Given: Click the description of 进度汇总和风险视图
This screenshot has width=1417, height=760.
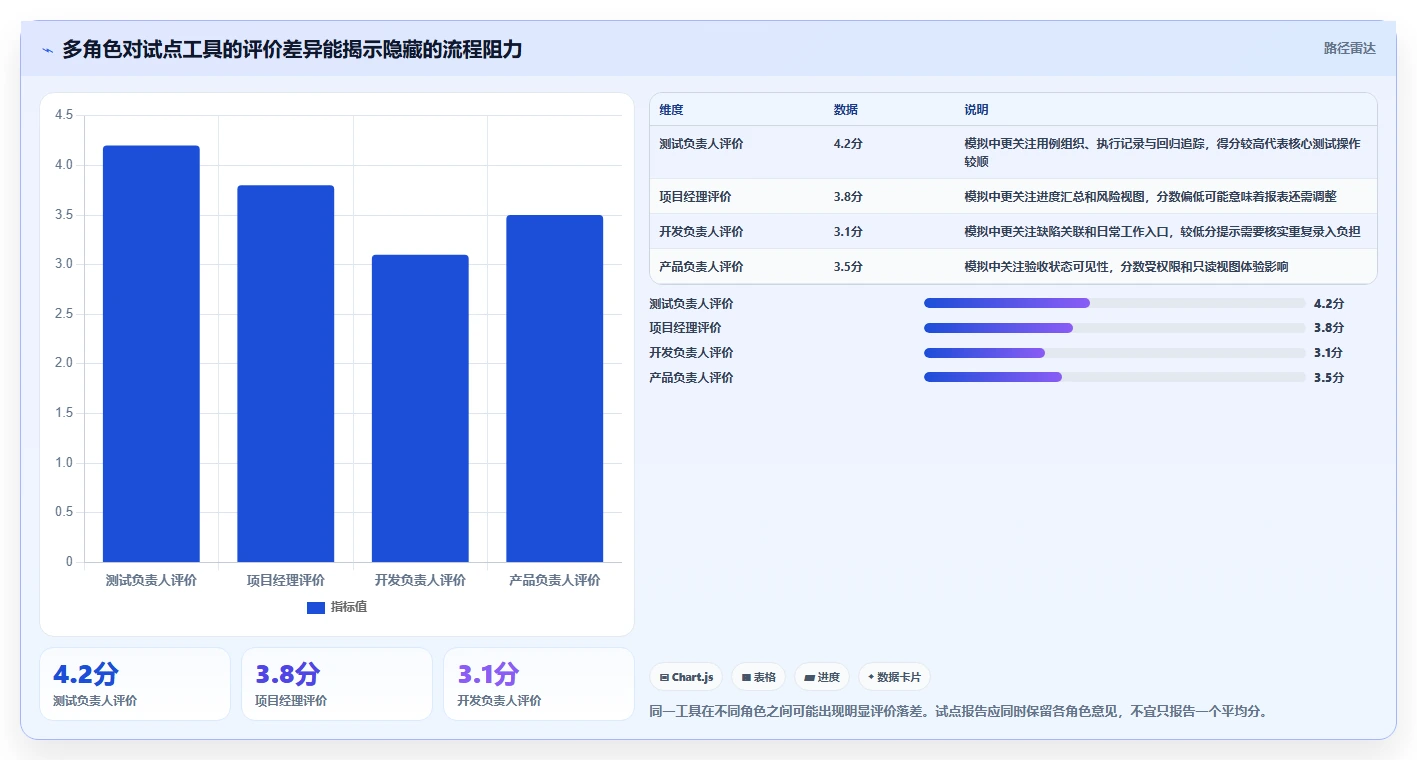Looking at the screenshot, I should point(1150,197).
